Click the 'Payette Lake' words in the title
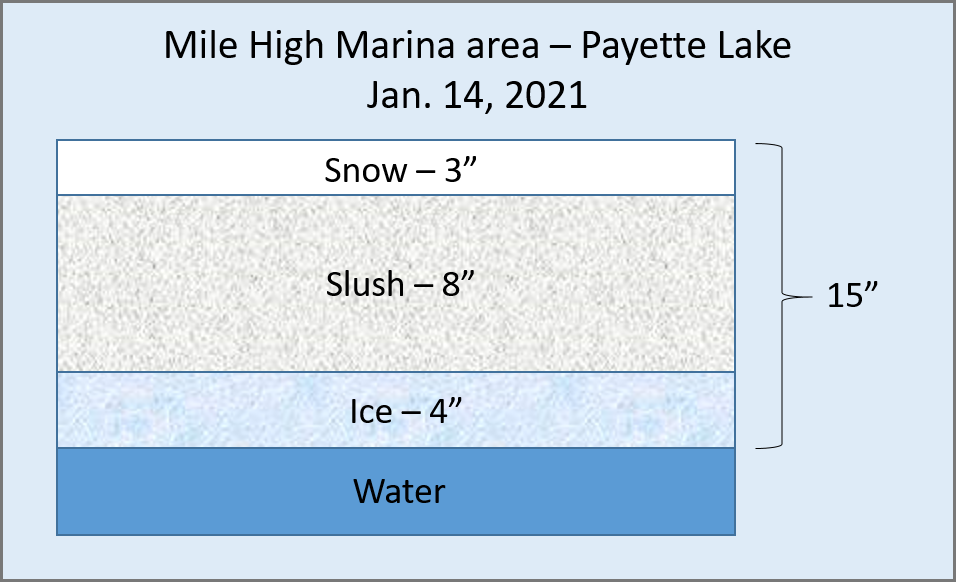The height and width of the screenshot is (582, 956). (686, 46)
